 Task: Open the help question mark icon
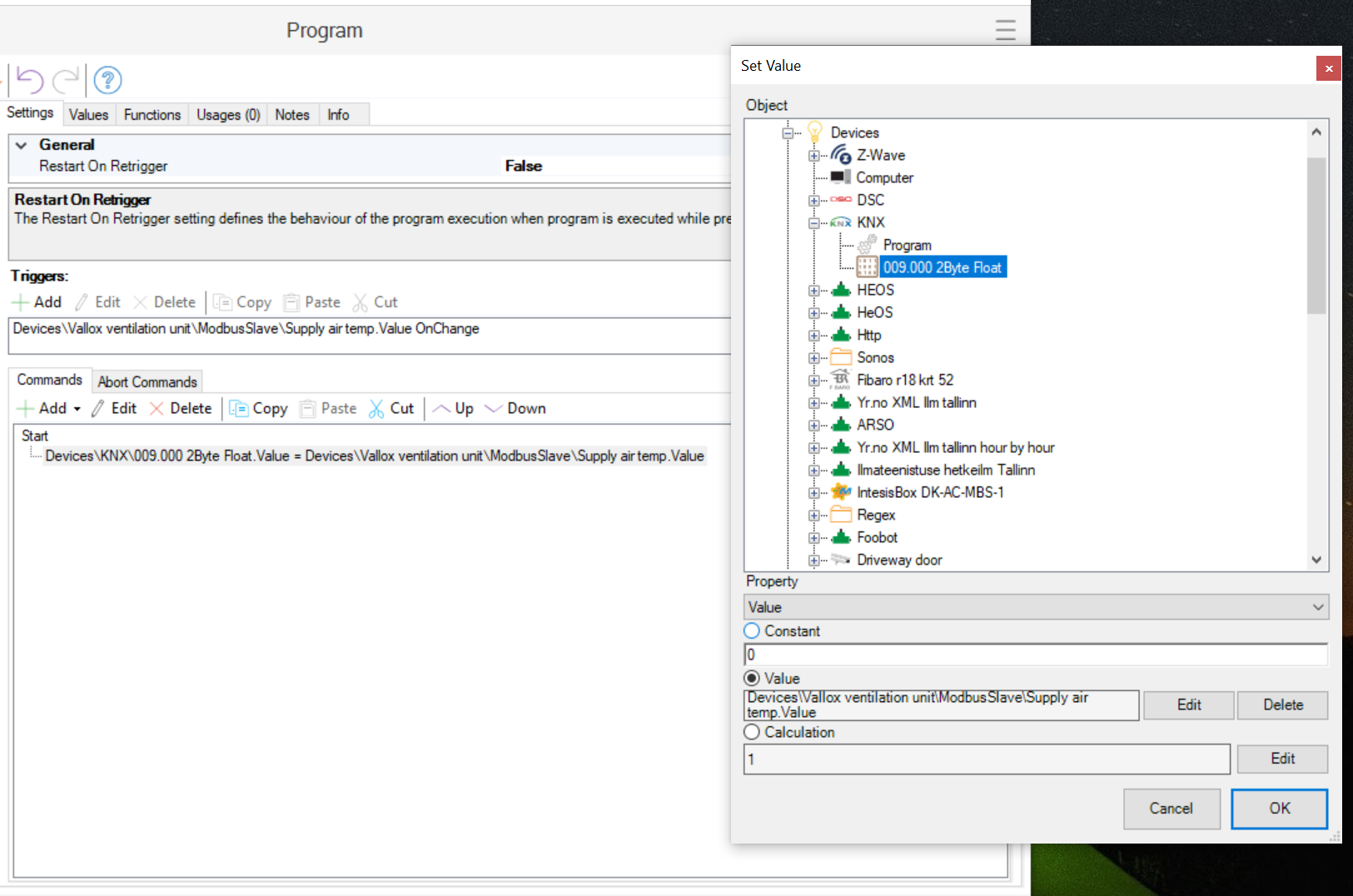pyautogui.click(x=108, y=80)
